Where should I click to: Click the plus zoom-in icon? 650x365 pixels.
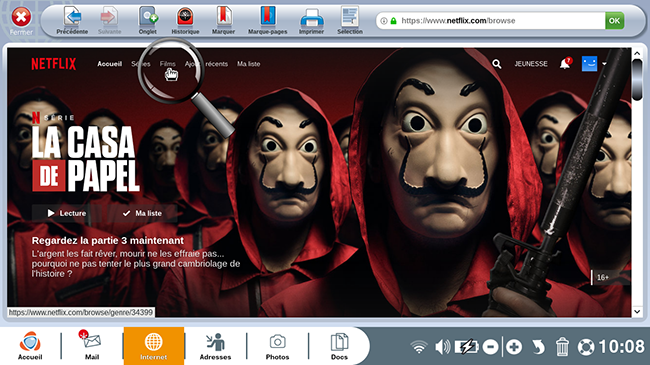(x=514, y=347)
